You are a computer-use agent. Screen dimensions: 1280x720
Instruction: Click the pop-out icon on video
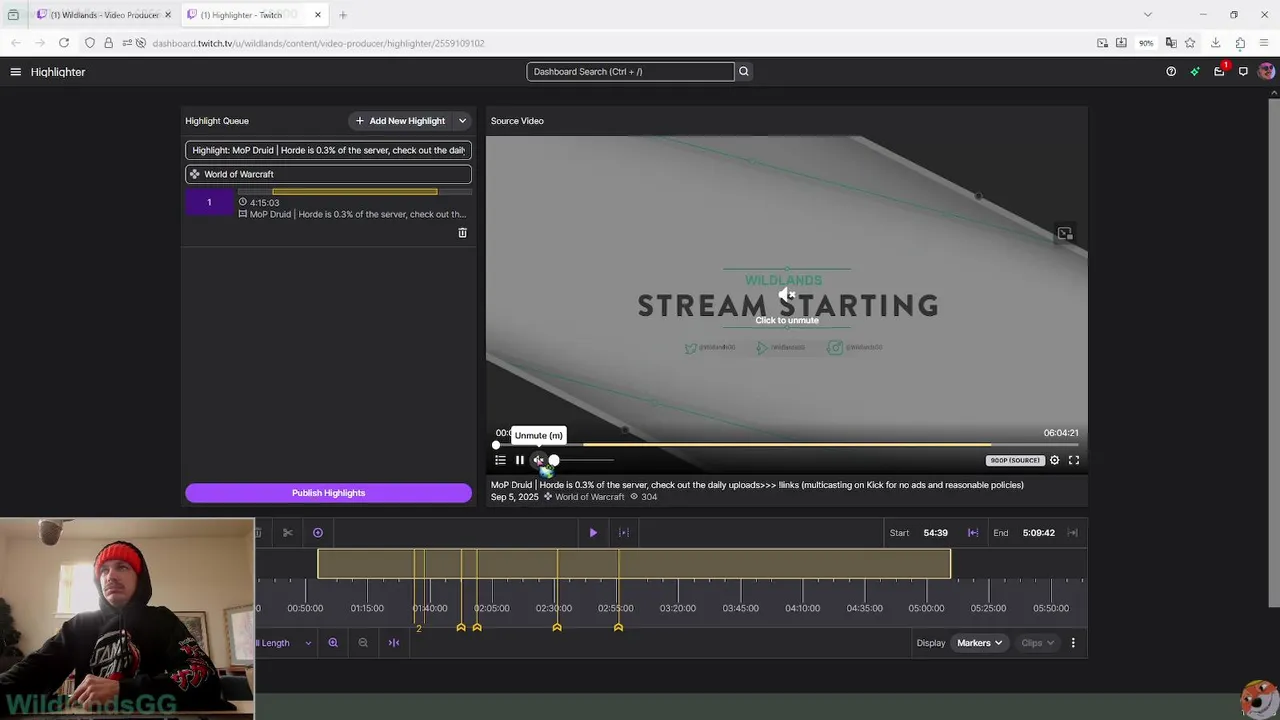pos(1065,234)
